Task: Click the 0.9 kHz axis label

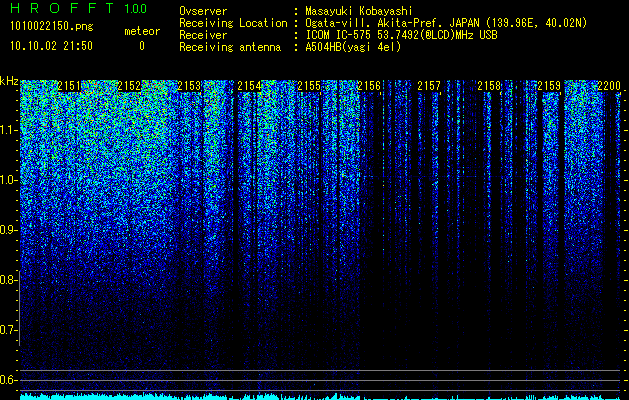Action: [8, 230]
